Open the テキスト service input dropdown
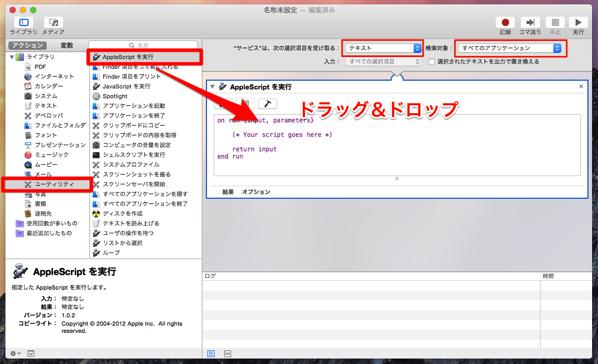The width and height of the screenshot is (598, 364). pos(383,48)
